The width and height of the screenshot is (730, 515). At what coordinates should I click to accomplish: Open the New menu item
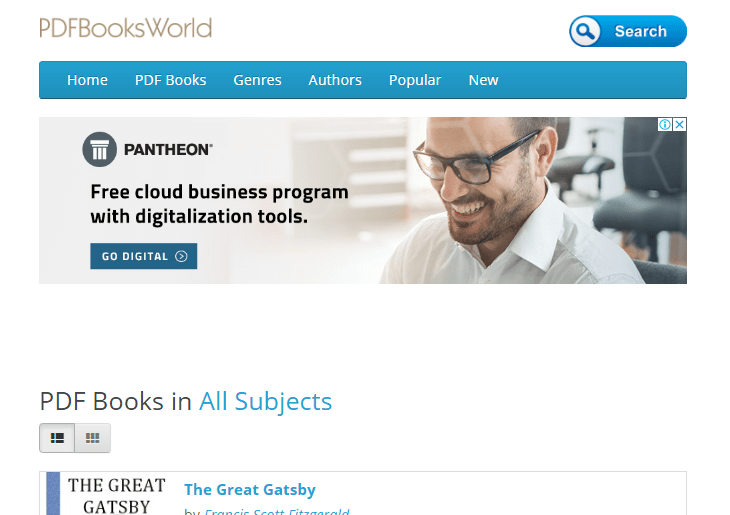(483, 80)
